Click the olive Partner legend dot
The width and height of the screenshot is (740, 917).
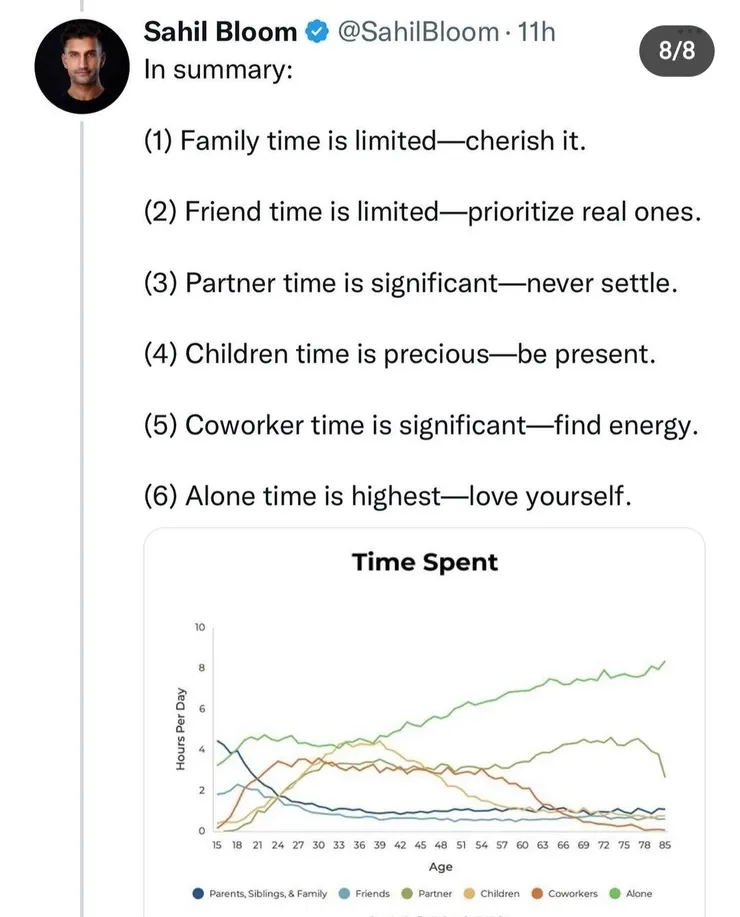[409, 893]
